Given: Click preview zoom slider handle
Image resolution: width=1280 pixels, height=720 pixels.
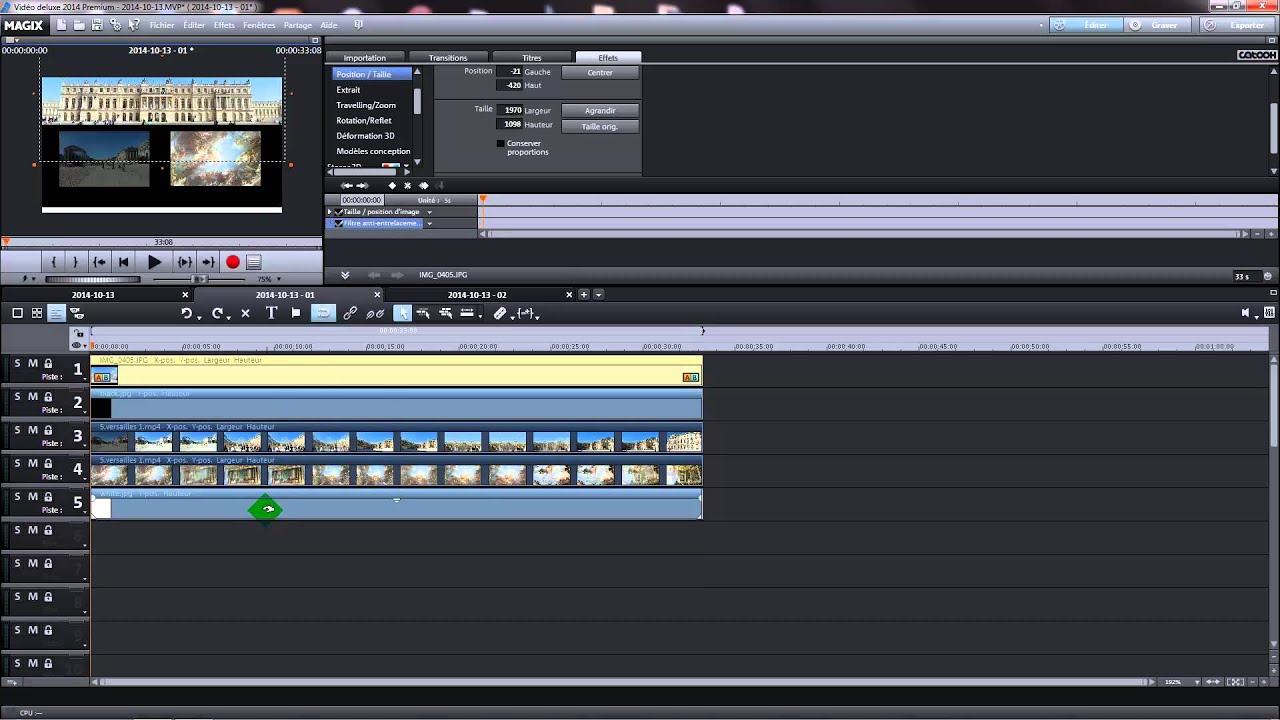Looking at the screenshot, I should point(199,279).
